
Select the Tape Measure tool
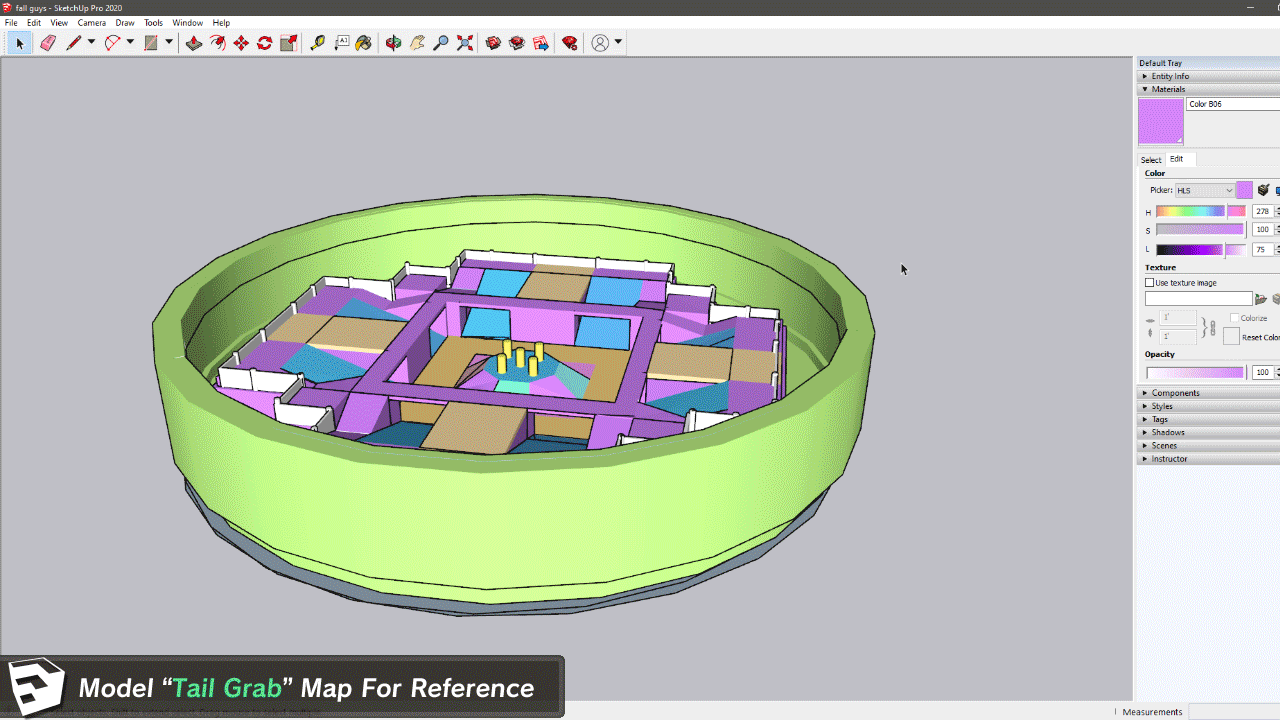click(x=318, y=43)
